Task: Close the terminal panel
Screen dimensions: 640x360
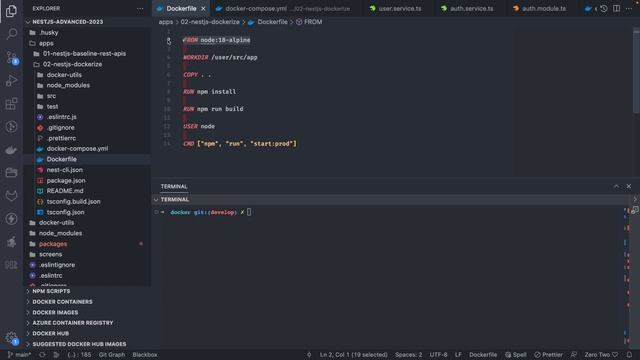Action: (629, 187)
